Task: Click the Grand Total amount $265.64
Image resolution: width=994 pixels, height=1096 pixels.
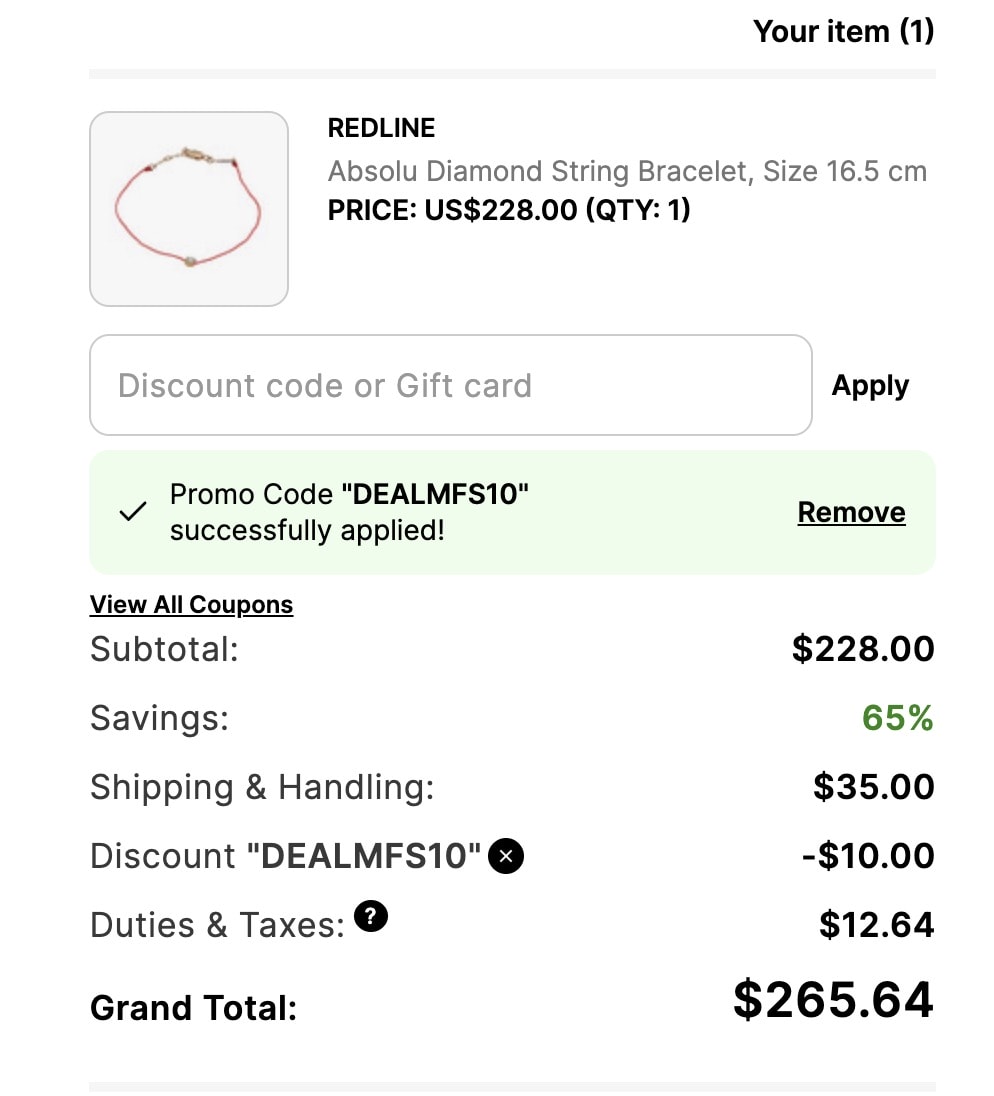Action: [833, 1000]
